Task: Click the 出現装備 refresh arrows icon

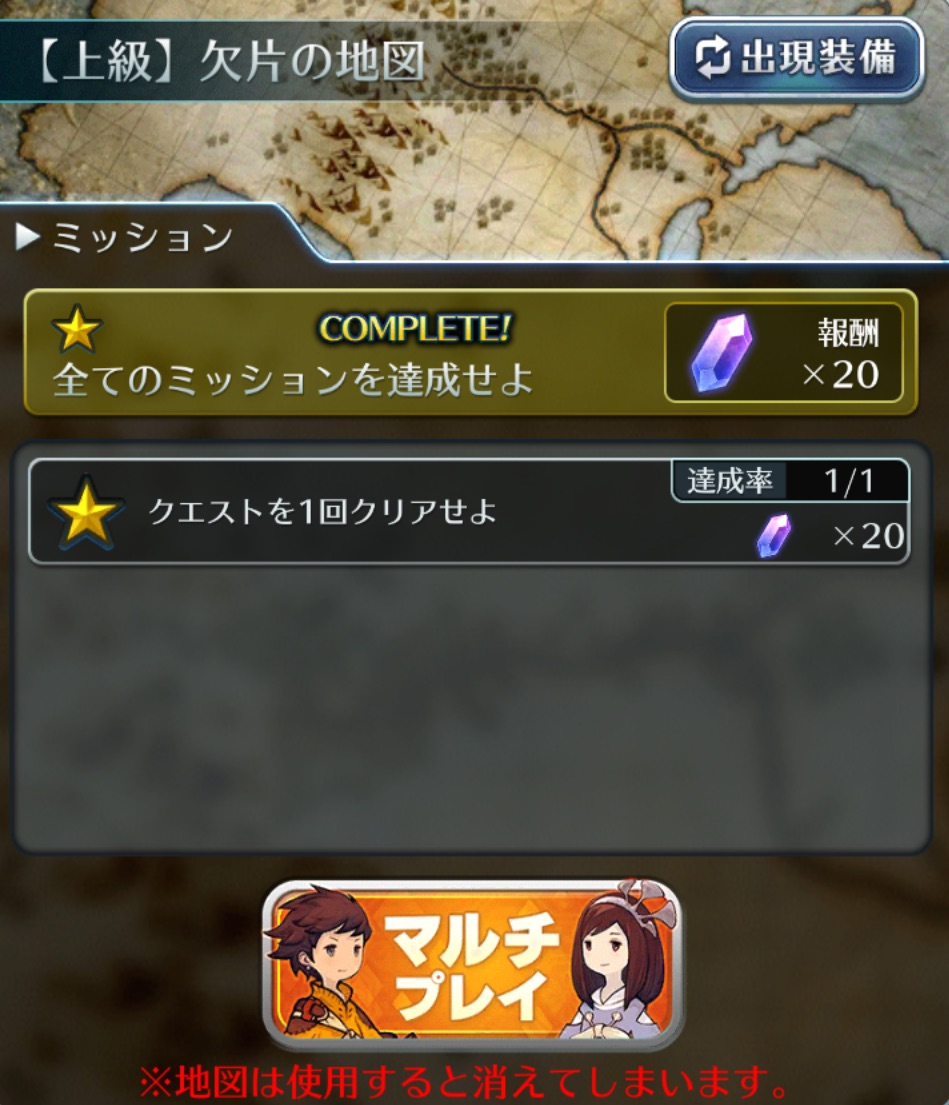Action: [x=713, y=58]
